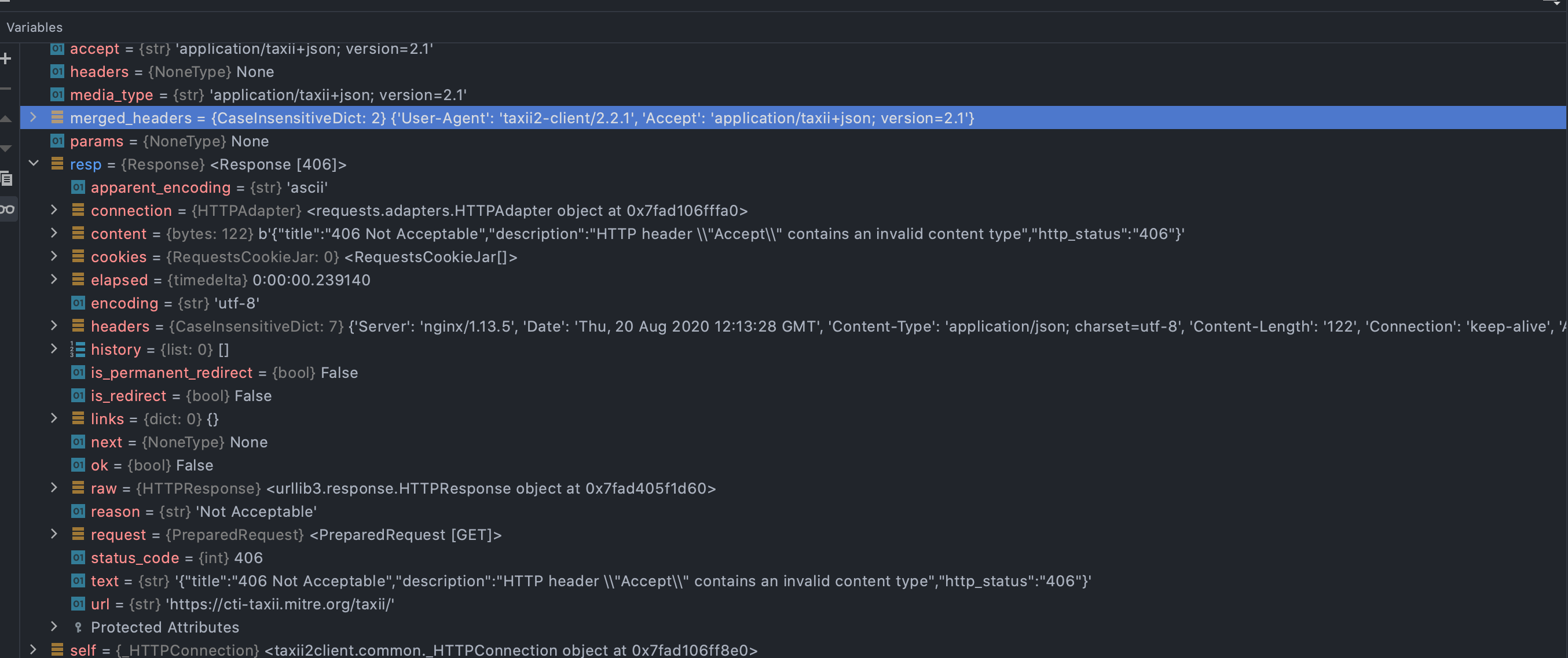Click the list icon next to history

click(78, 349)
